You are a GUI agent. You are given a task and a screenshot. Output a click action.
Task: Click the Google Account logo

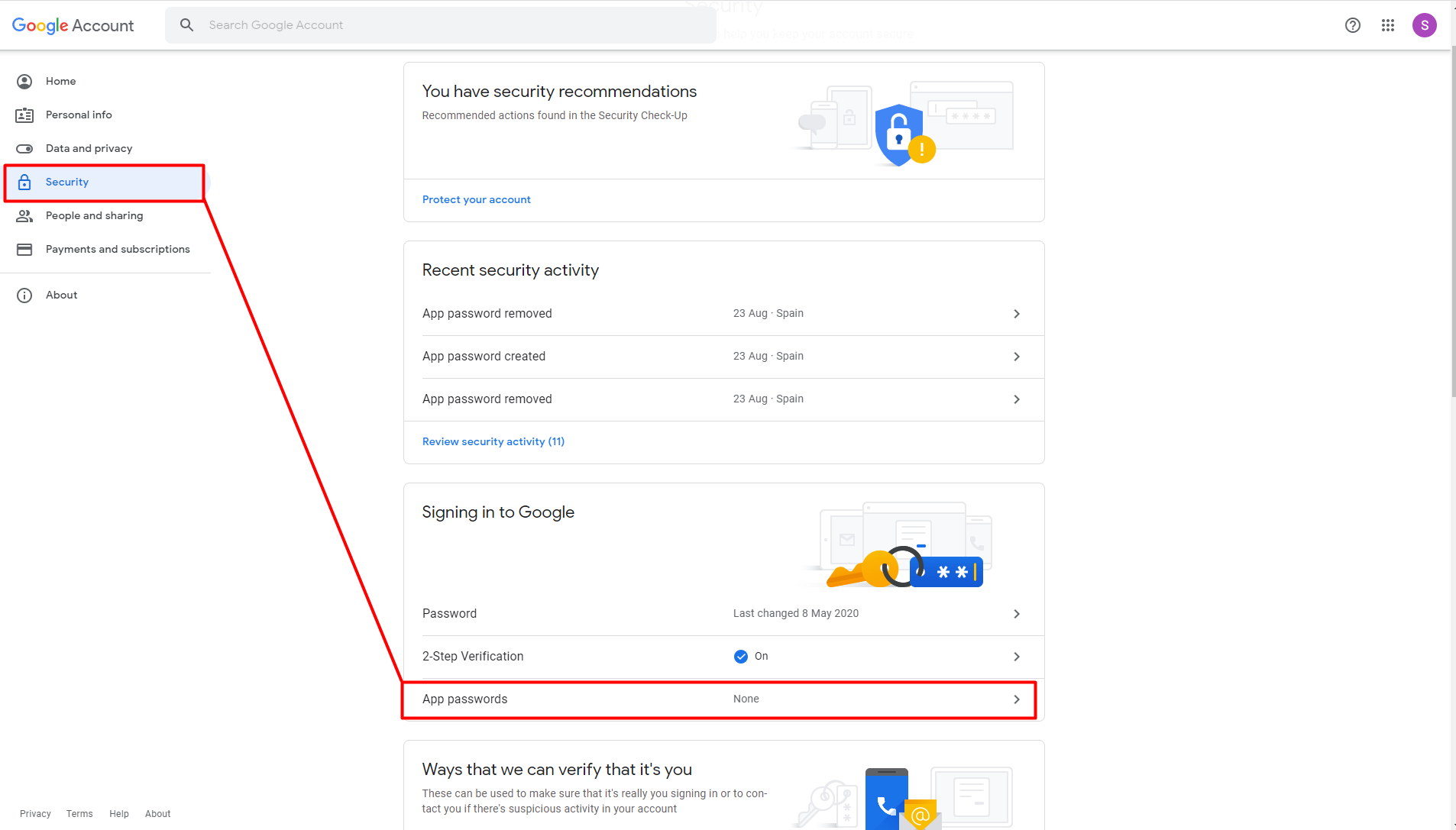73,25
